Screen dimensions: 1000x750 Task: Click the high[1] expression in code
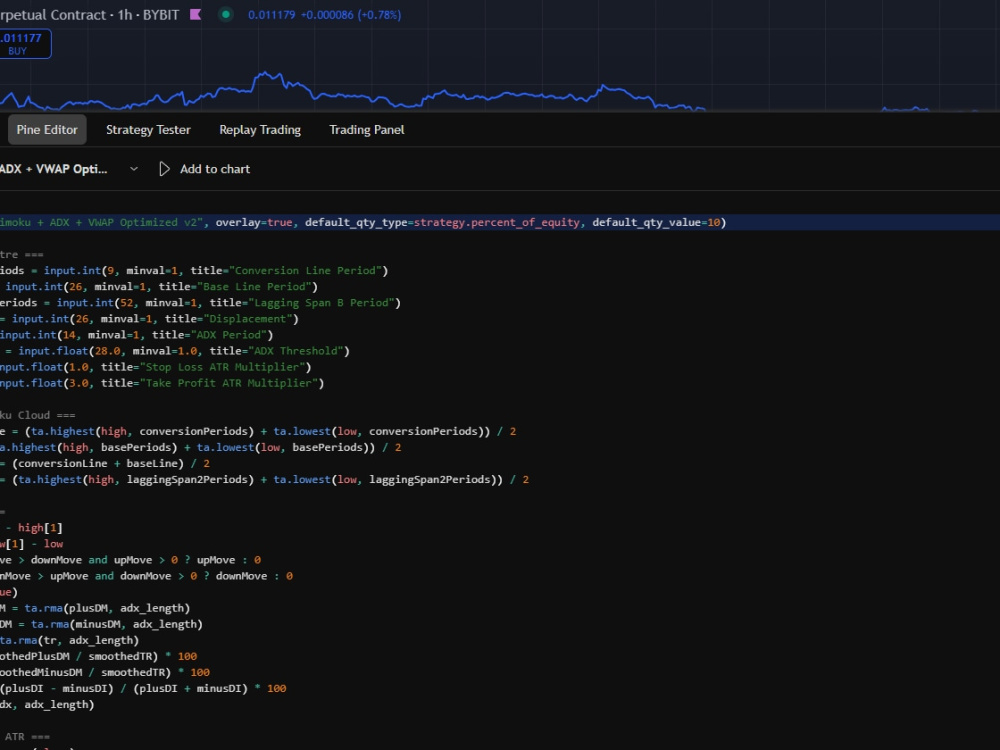tap(40, 527)
